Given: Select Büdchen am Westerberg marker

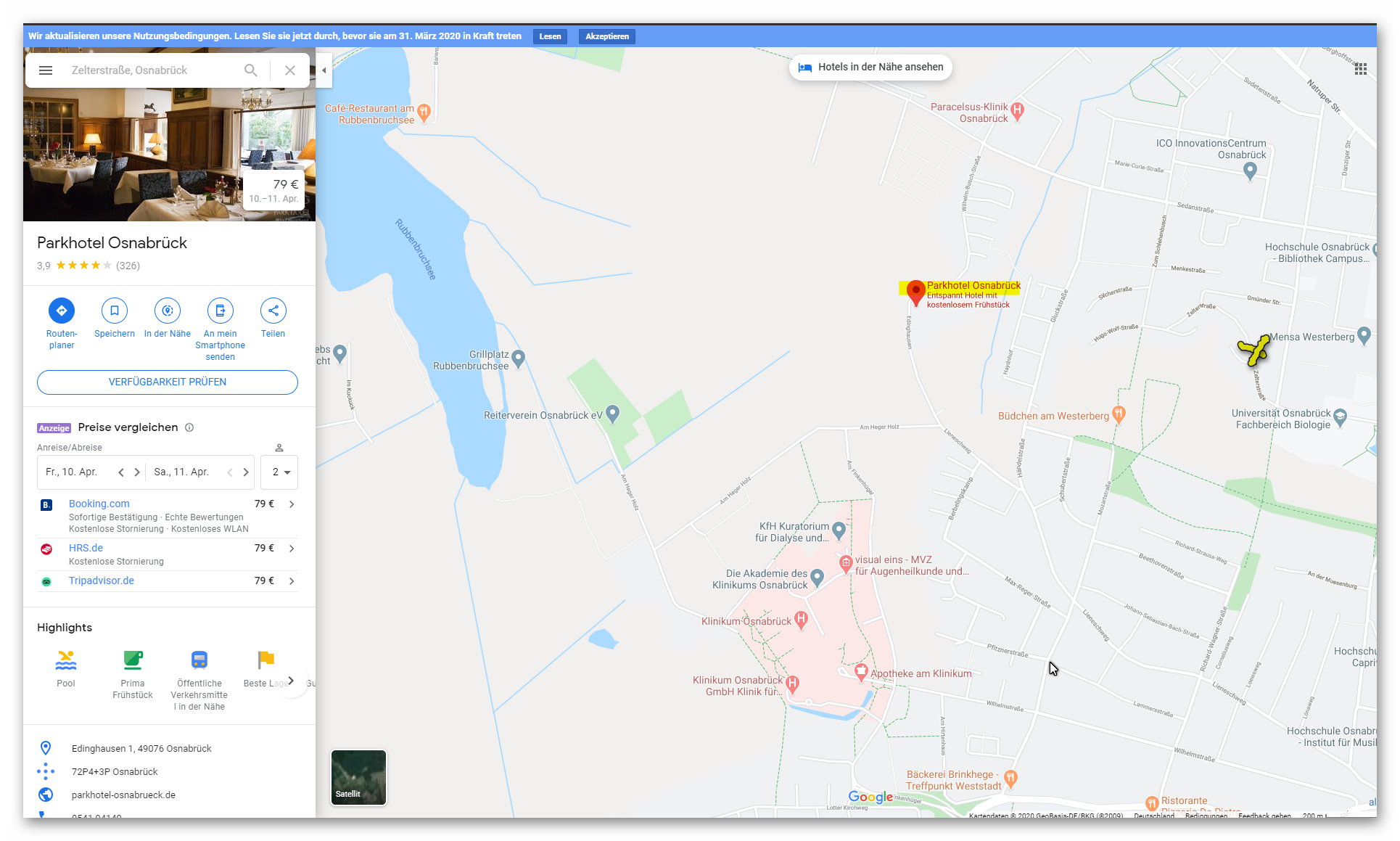Looking at the screenshot, I should point(1119,414).
